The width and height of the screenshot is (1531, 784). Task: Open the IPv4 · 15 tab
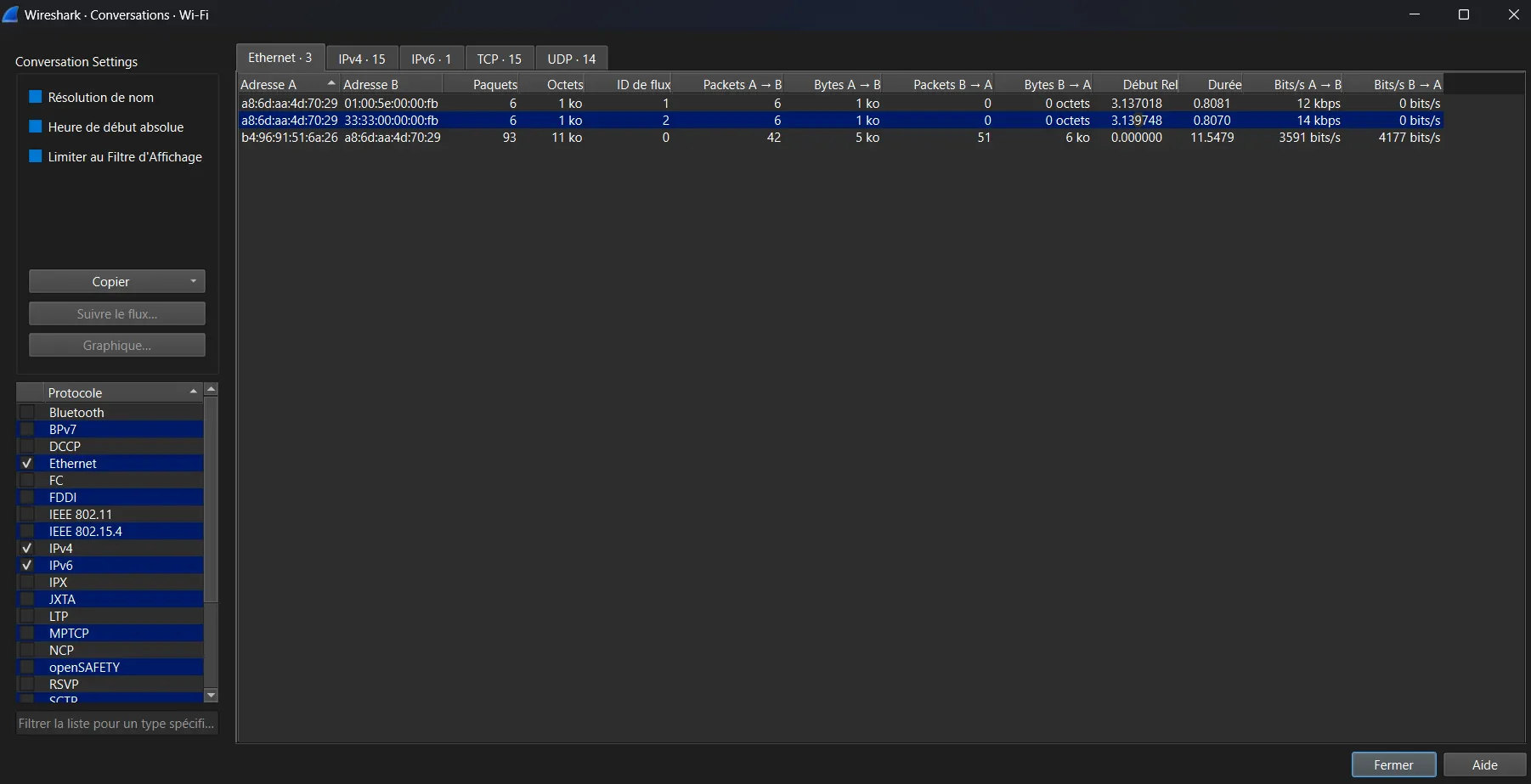click(361, 59)
